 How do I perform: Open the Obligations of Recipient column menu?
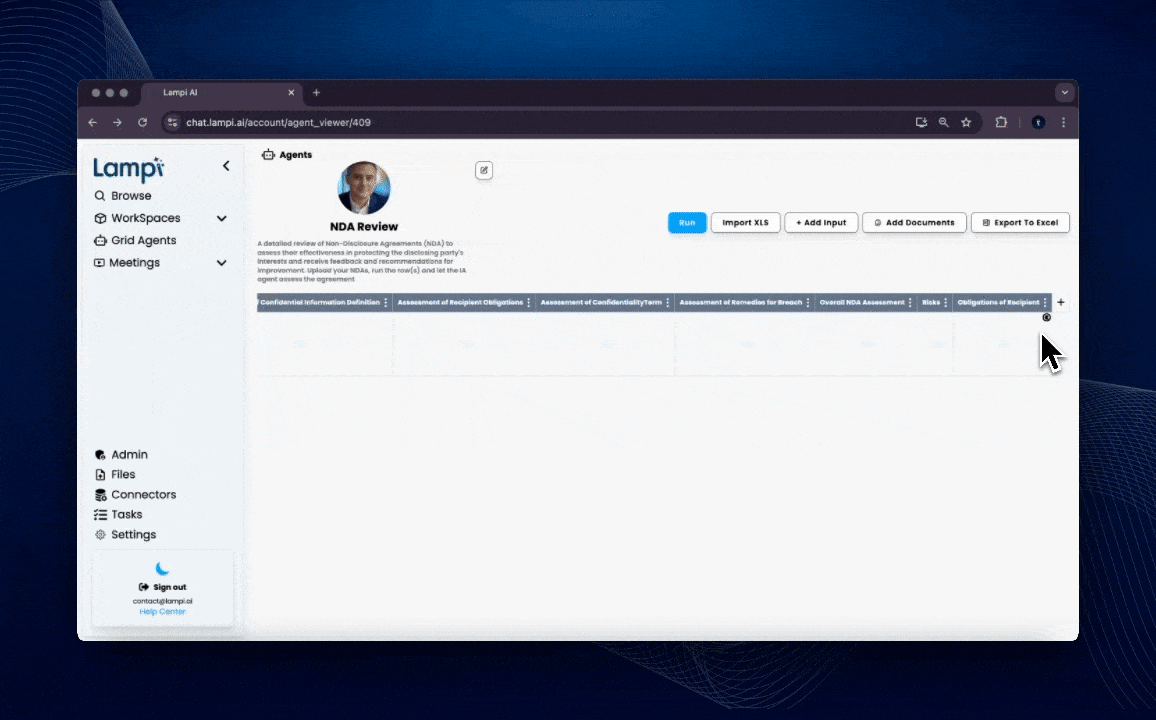(x=1045, y=303)
